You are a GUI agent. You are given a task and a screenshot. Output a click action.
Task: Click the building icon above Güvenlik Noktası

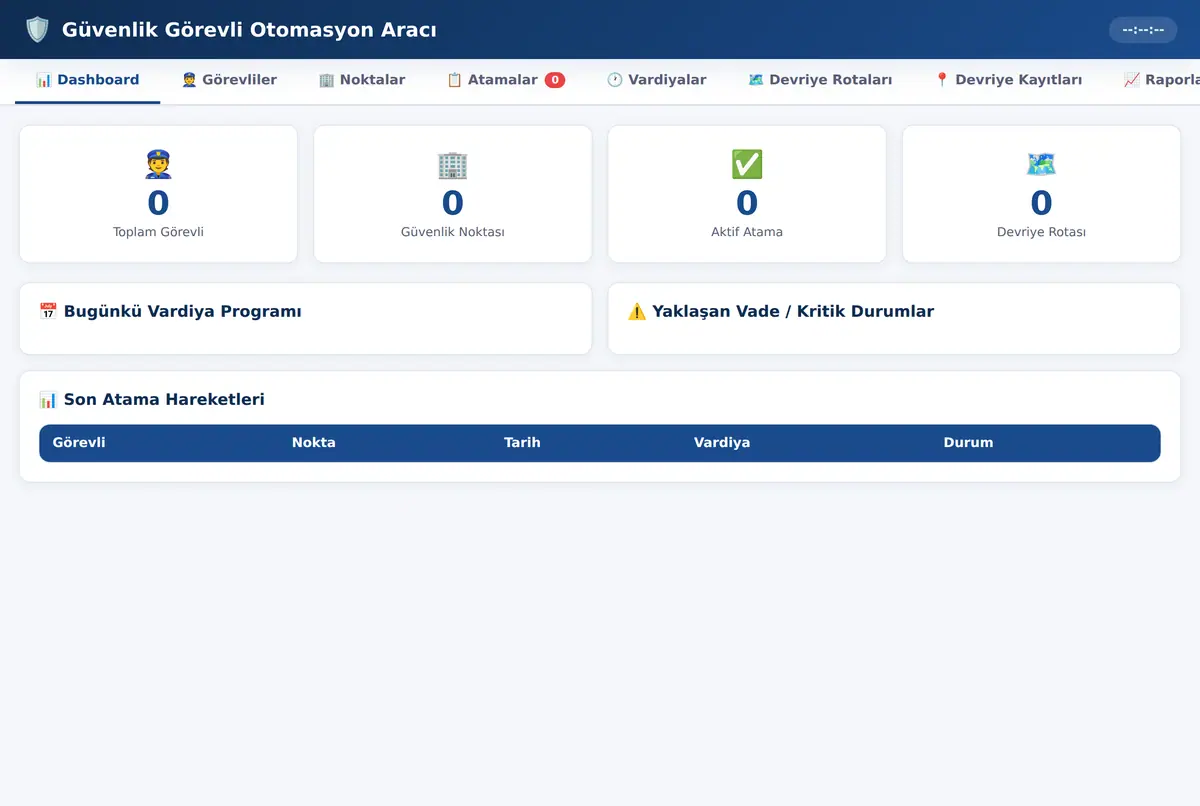click(x=452, y=164)
